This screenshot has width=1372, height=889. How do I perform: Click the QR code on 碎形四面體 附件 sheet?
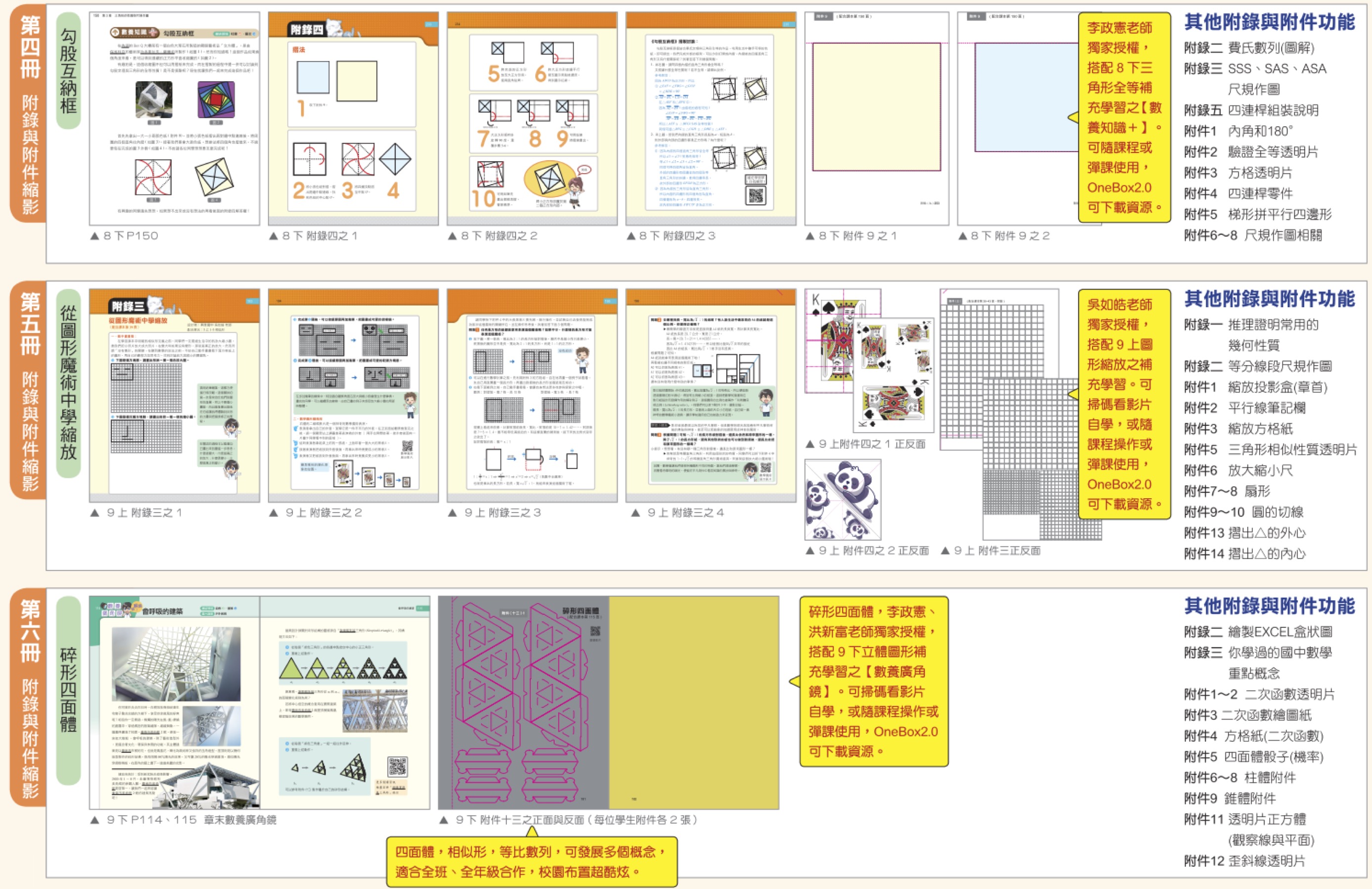(596, 631)
